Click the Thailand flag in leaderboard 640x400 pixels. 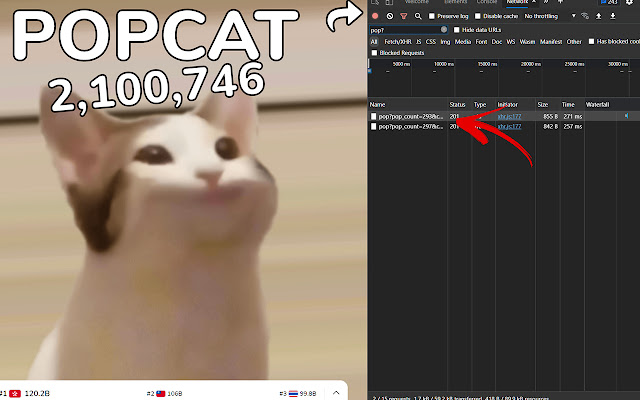pyautogui.click(x=293, y=393)
